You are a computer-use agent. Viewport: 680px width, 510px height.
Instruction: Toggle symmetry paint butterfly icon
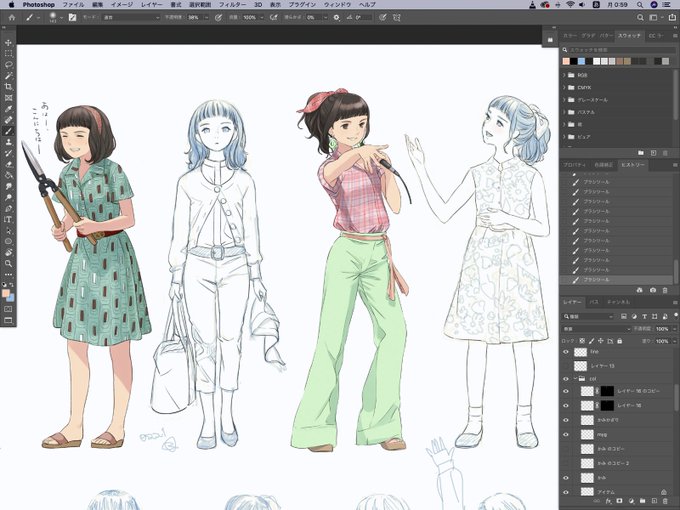click(397, 17)
